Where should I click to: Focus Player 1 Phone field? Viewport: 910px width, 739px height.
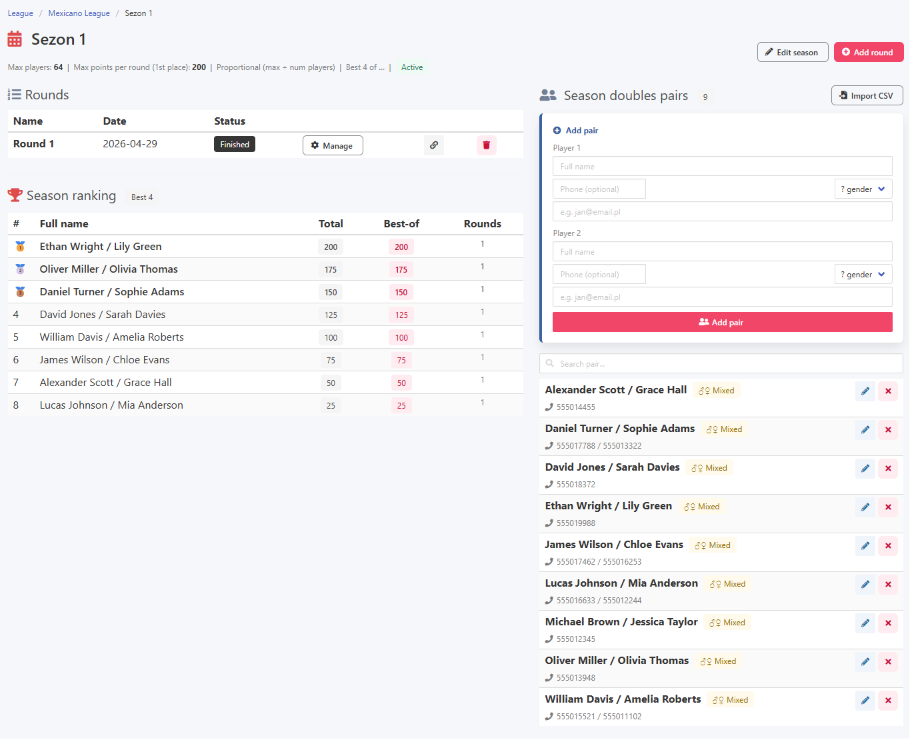pyautogui.click(x=599, y=189)
